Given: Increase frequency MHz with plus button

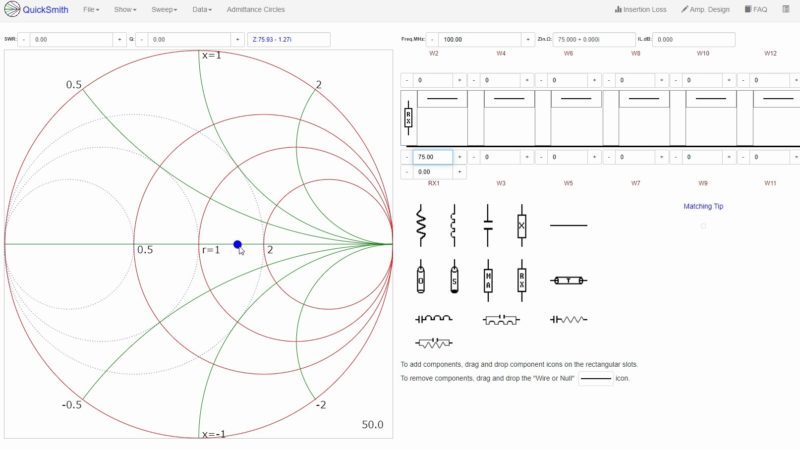Looking at the screenshot, I should tap(525, 40).
